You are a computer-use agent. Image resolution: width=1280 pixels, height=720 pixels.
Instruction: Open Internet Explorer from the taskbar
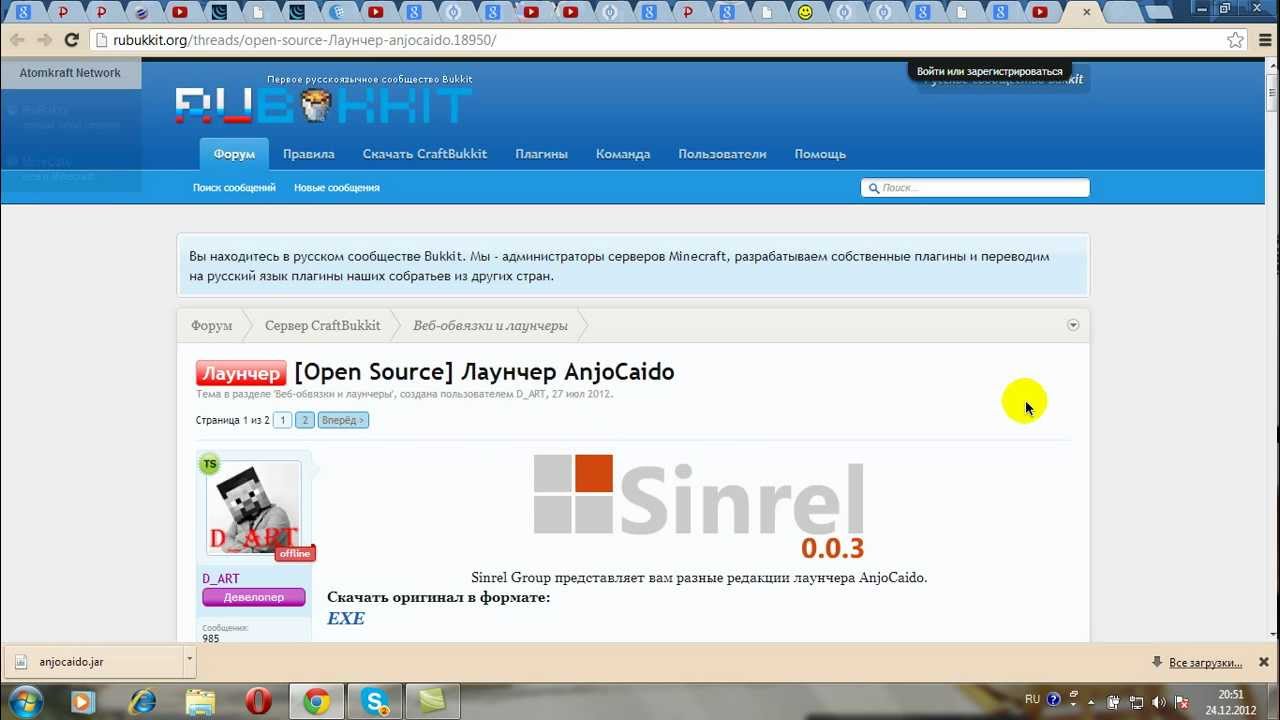tap(142, 702)
